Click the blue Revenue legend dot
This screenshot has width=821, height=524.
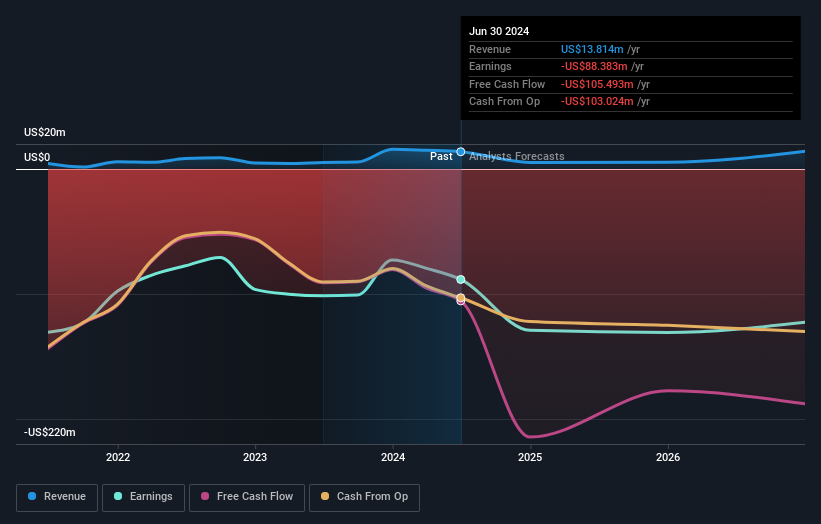(x=32, y=496)
